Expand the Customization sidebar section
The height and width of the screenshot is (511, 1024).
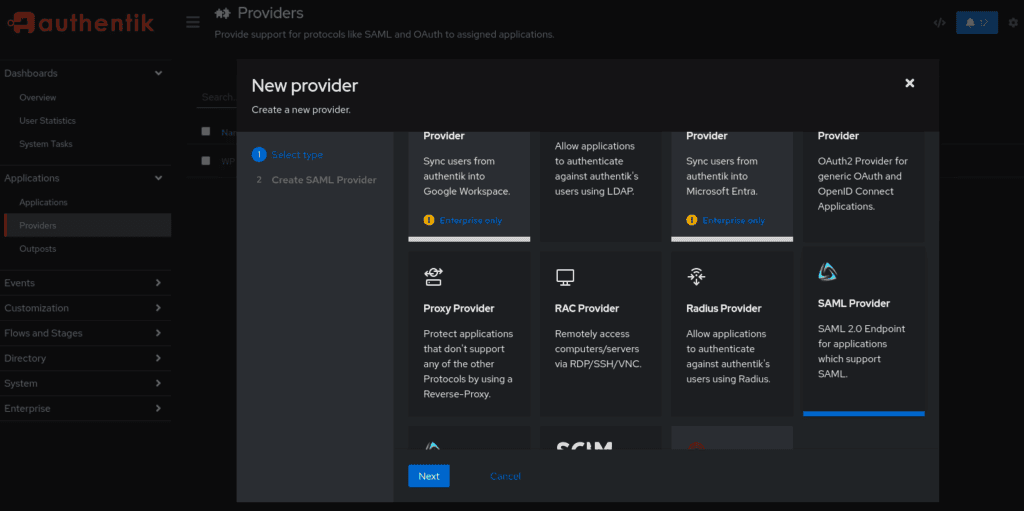(x=86, y=308)
